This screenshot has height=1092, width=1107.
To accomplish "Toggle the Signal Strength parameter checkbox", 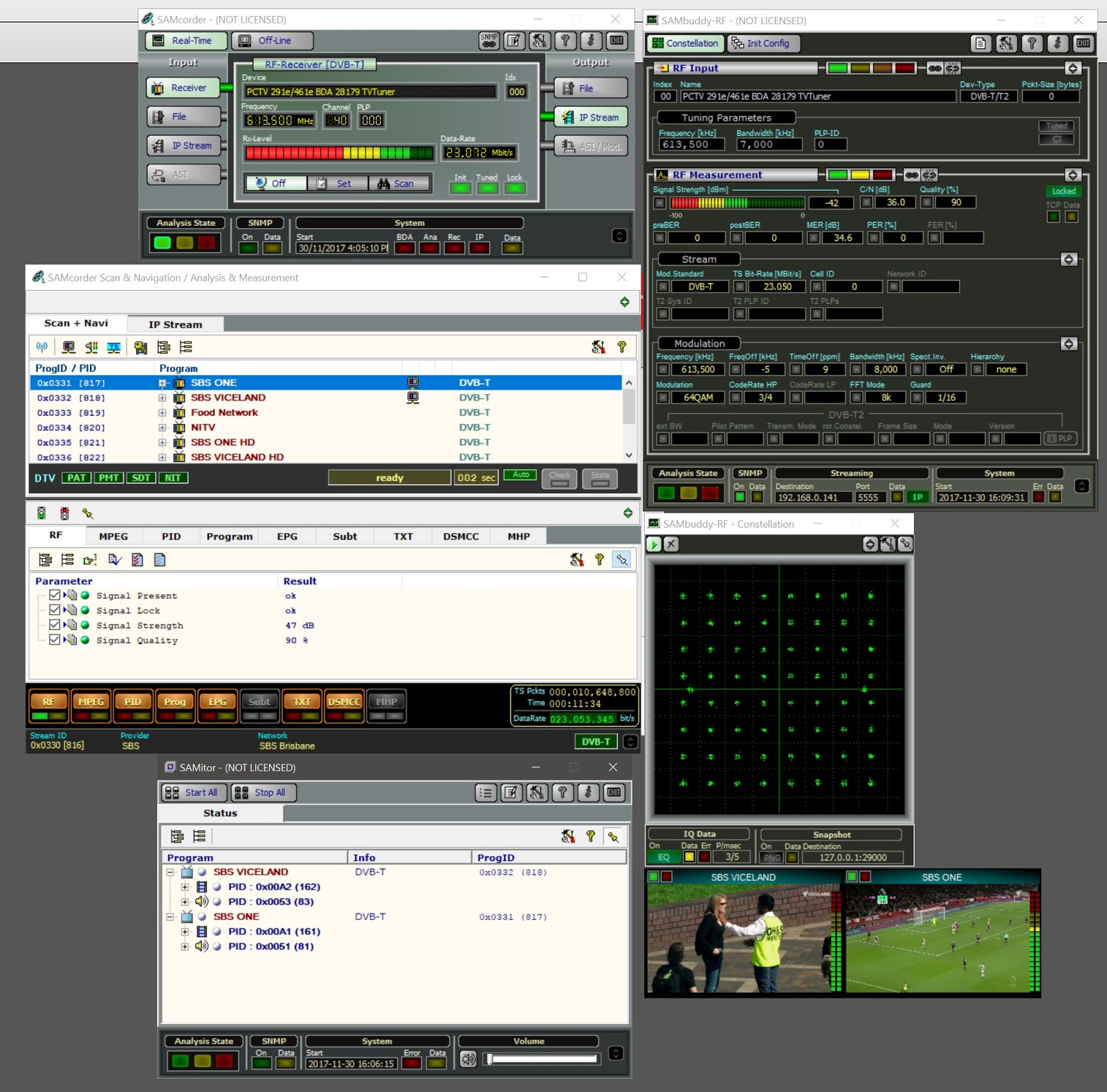I will [55, 624].
